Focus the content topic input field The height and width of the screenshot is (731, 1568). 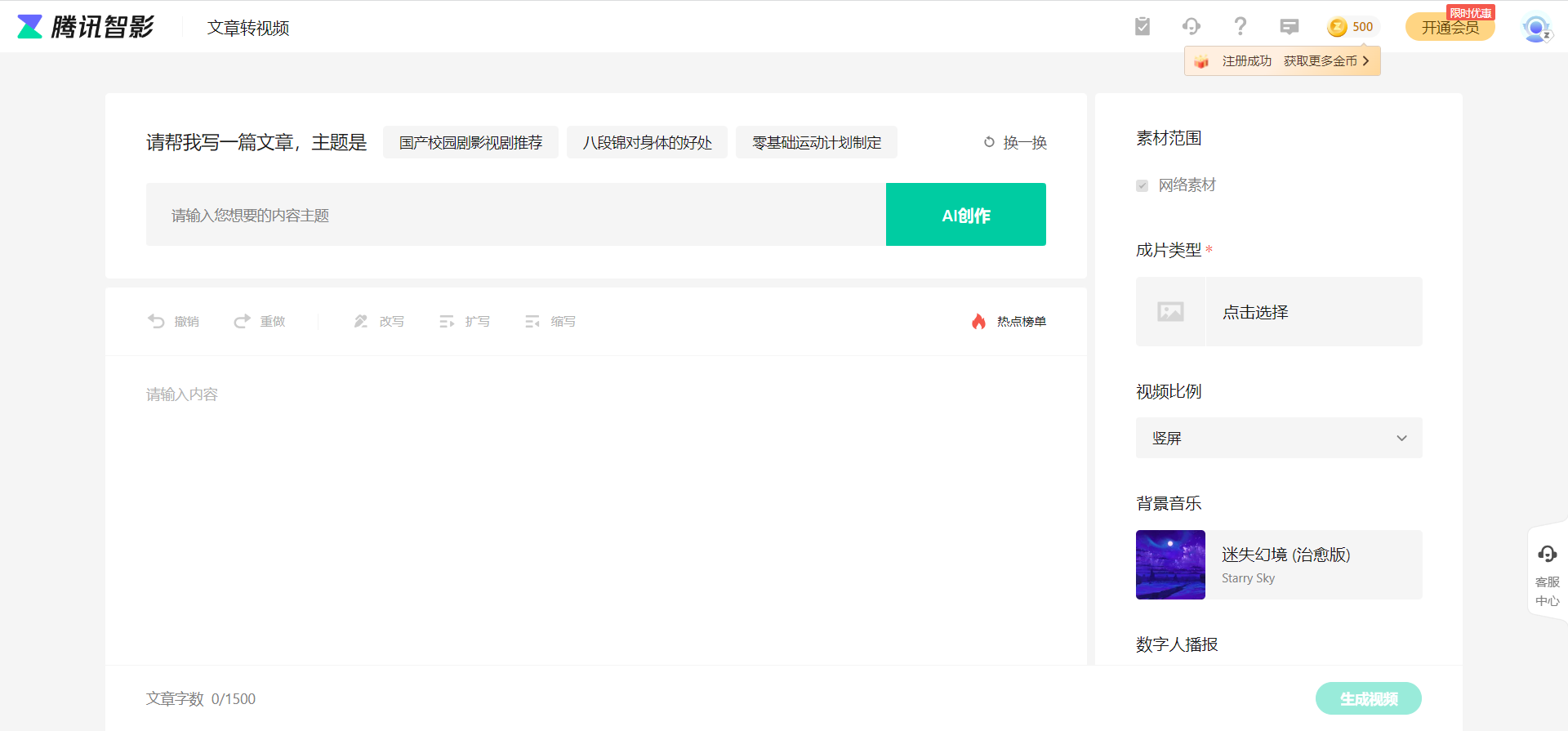point(514,215)
